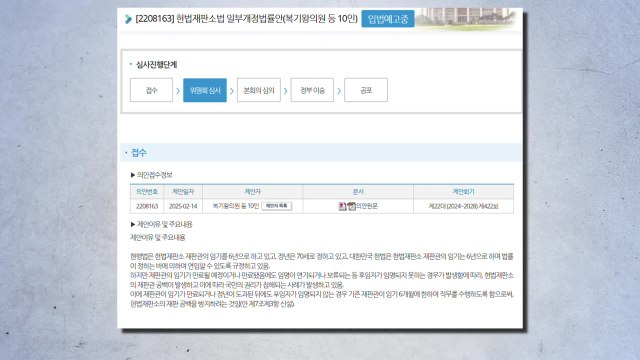Select the 접수 stage box
Image resolution: width=640 pixels, height=360 pixels.
(x=151, y=90)
